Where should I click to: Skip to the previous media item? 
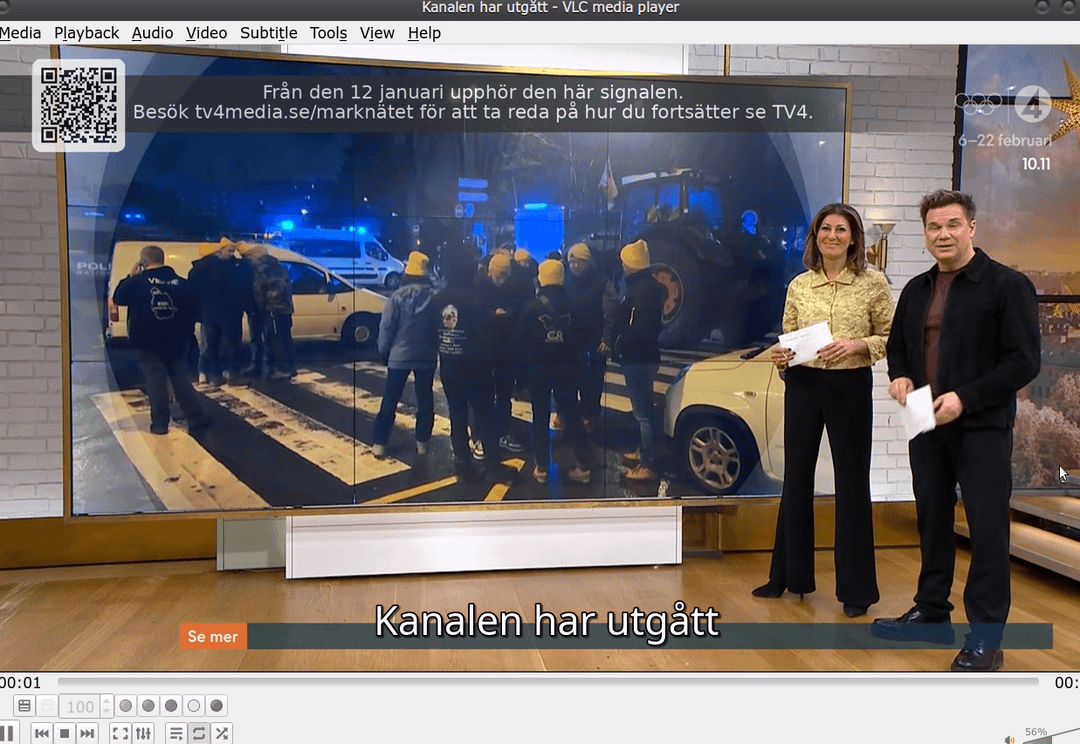point(42,733)
